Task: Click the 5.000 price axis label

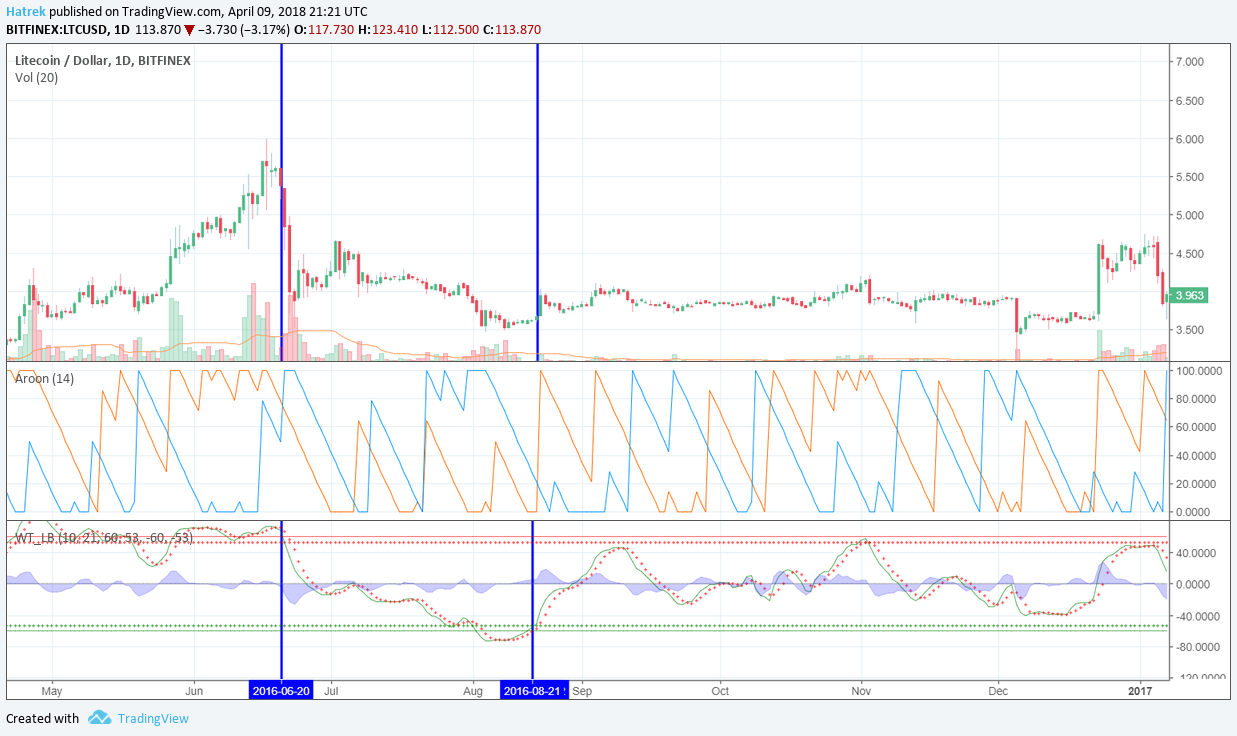Action: coord(1189,215)
